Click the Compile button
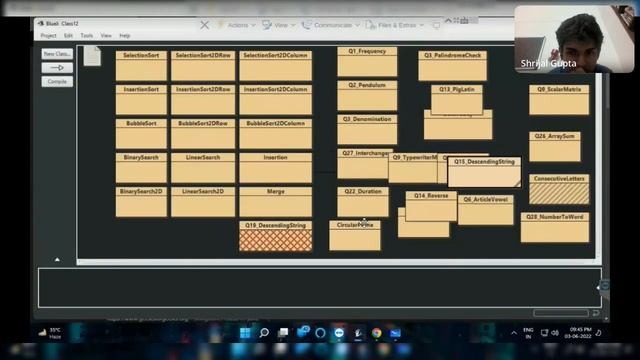 [x=57, y=82]
